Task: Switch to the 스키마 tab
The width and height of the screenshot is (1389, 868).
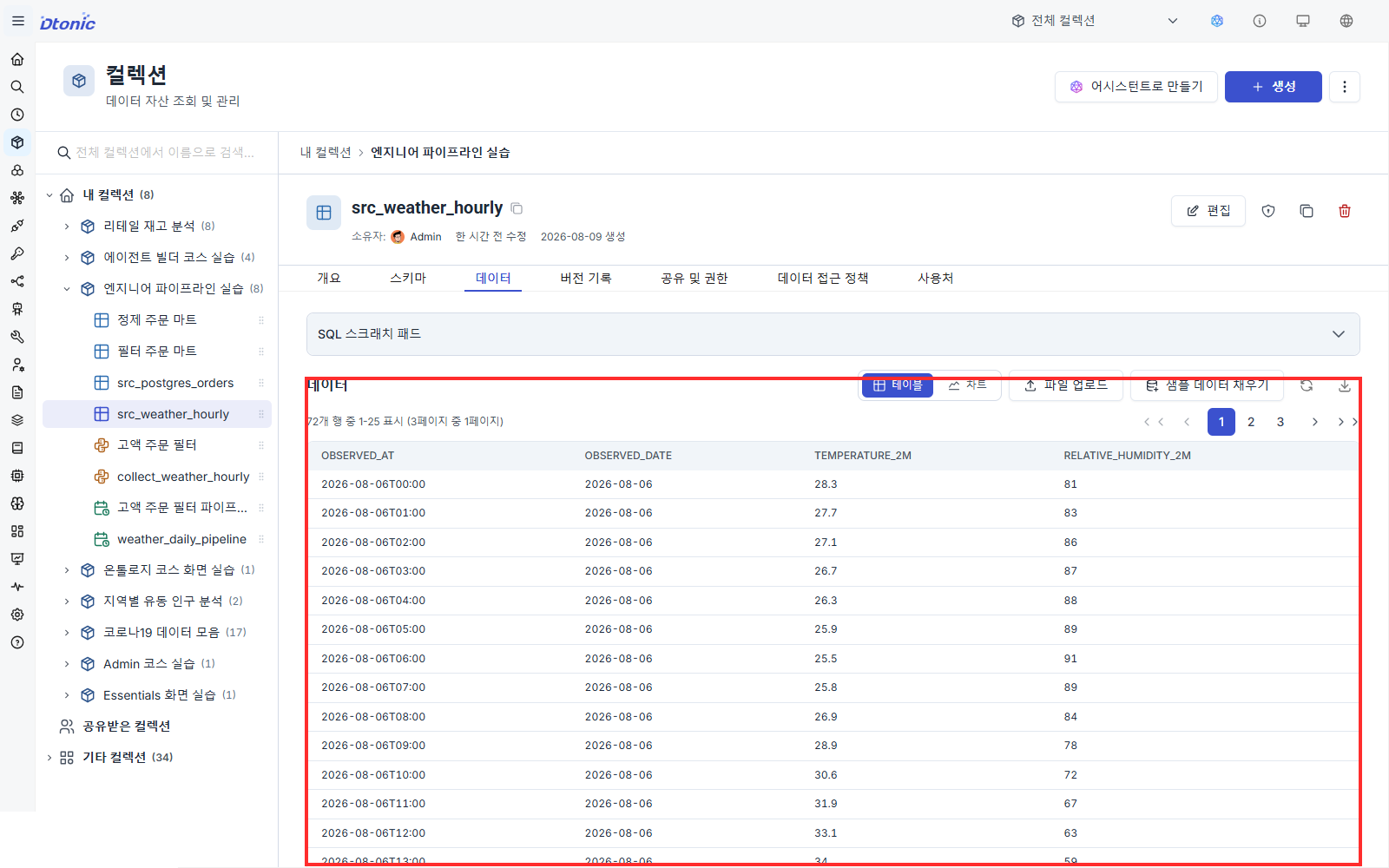Action: pos(408,278)
